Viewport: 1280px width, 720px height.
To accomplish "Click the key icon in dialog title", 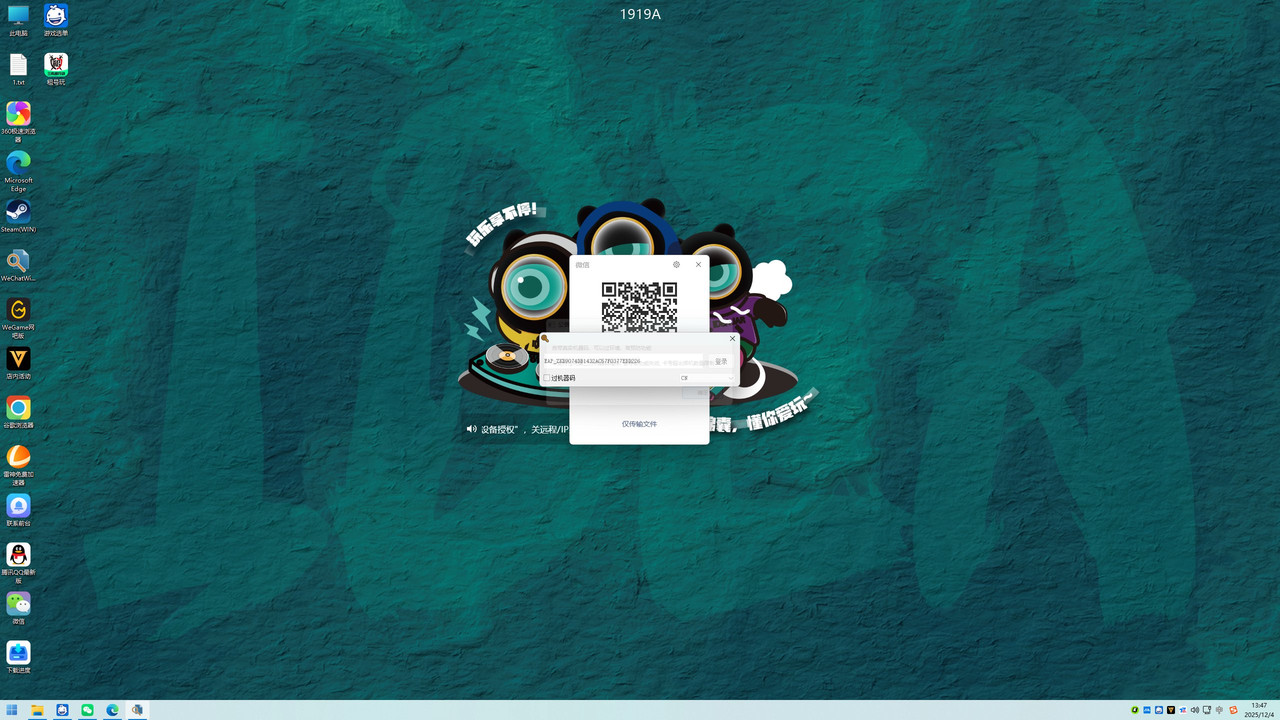I will pos(545,339).
